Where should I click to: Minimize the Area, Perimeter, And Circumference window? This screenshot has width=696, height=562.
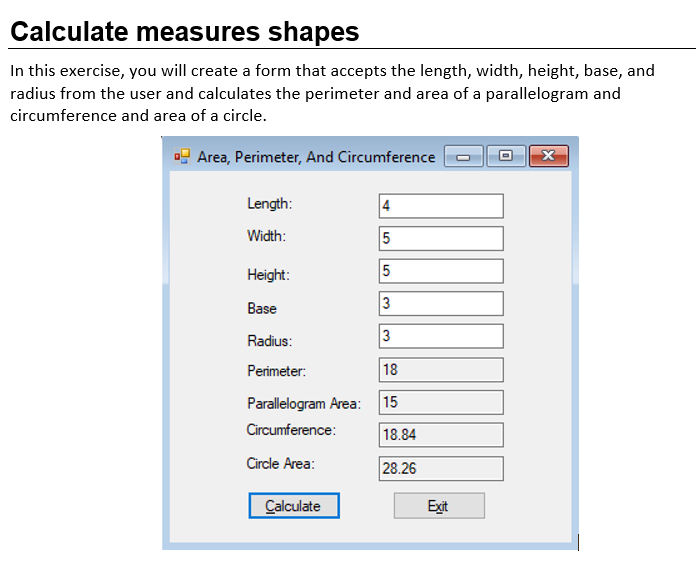coord(464,157)
